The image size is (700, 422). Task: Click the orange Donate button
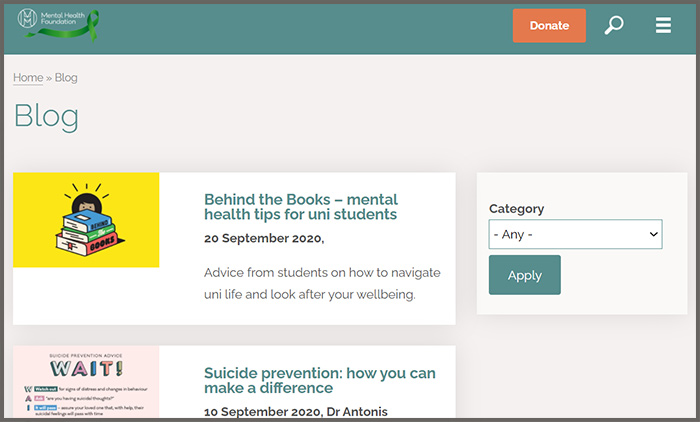pyautogui.click(x=549, y=25)
